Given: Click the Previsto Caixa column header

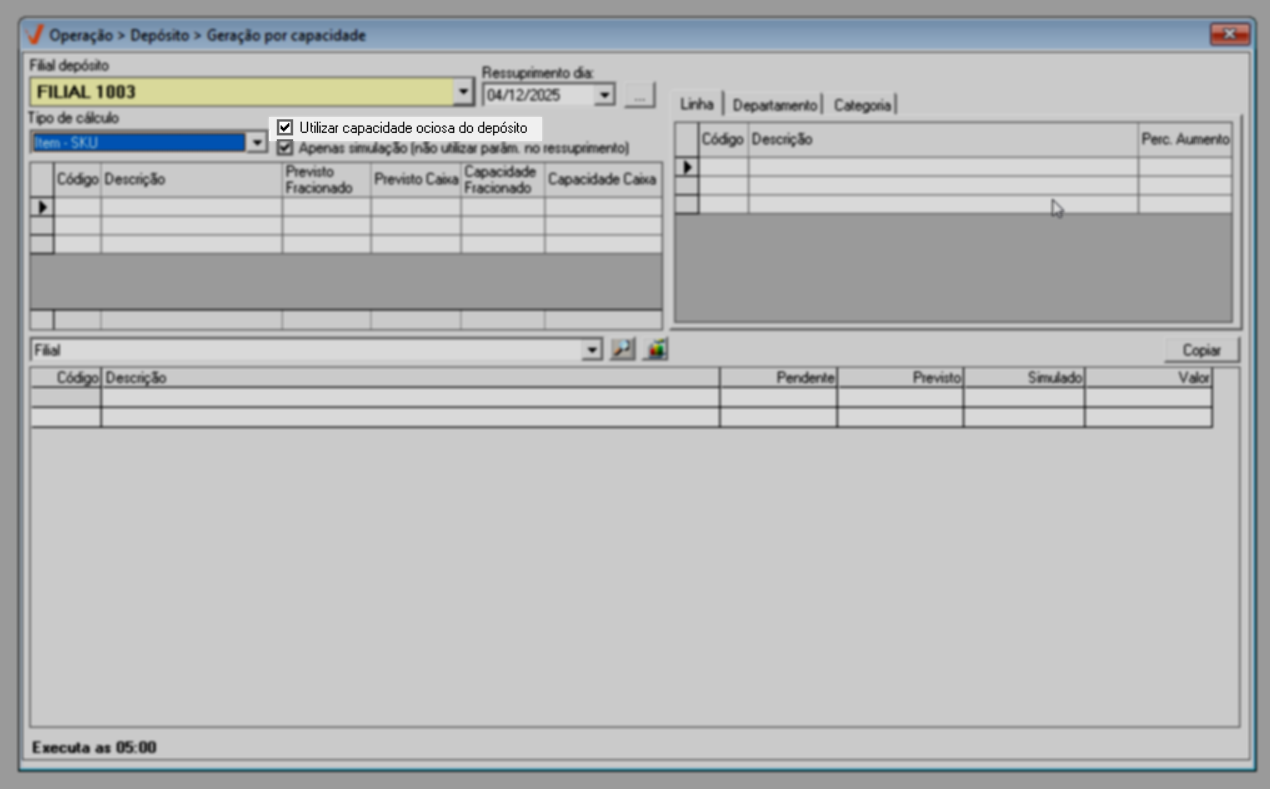Looking at the screenshot, I should point(416,180).
